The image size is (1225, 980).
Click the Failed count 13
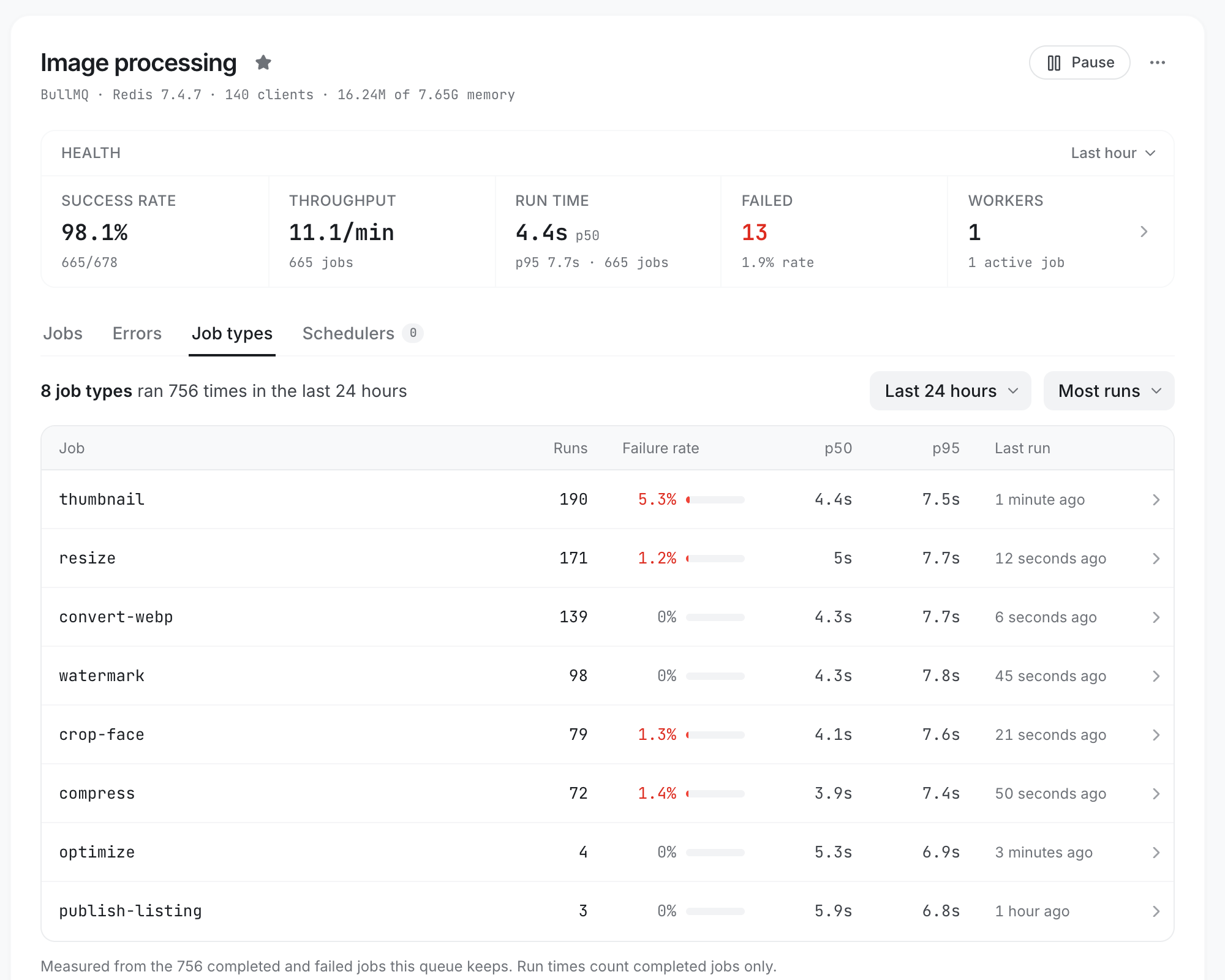(754, 233)
